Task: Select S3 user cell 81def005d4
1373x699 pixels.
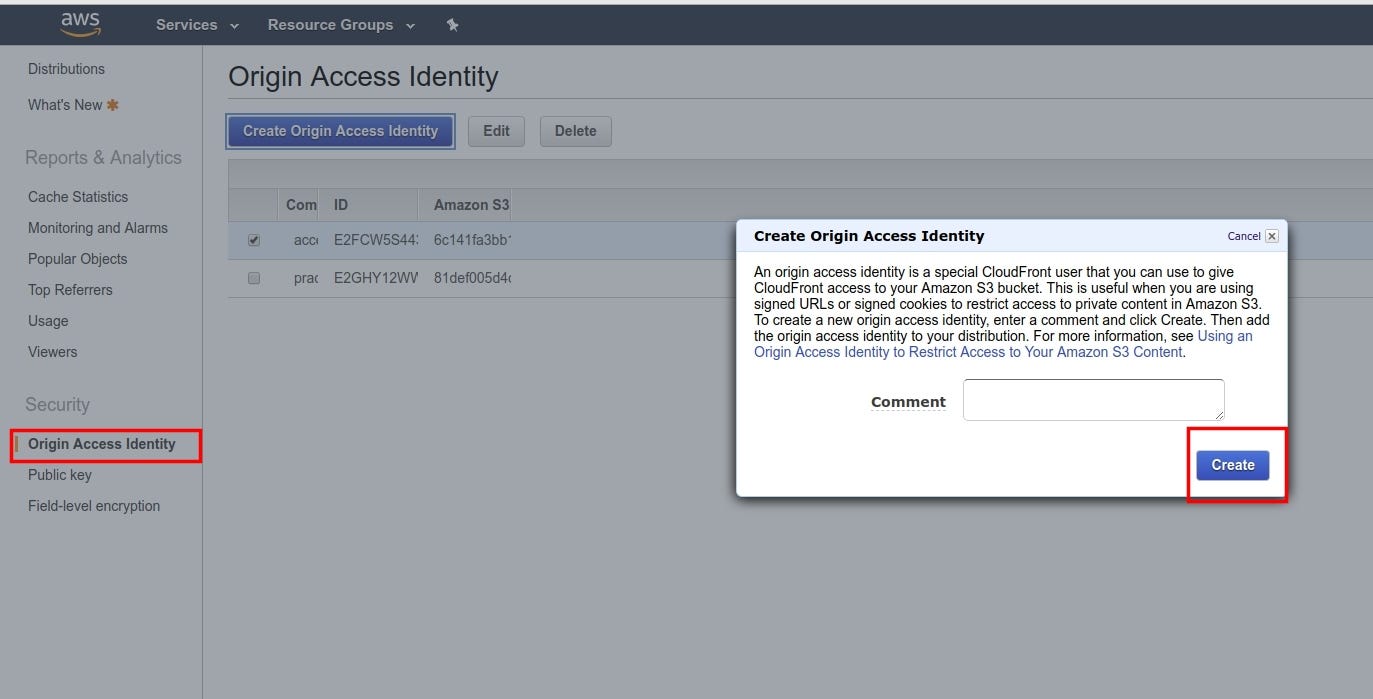Action: [x=472, y=278]
